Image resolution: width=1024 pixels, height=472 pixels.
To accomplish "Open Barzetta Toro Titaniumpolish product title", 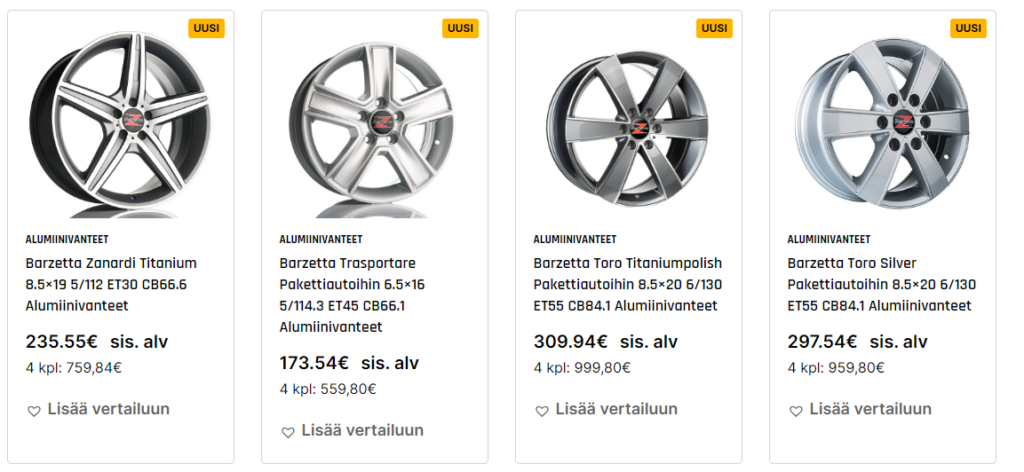I will 627,284.
